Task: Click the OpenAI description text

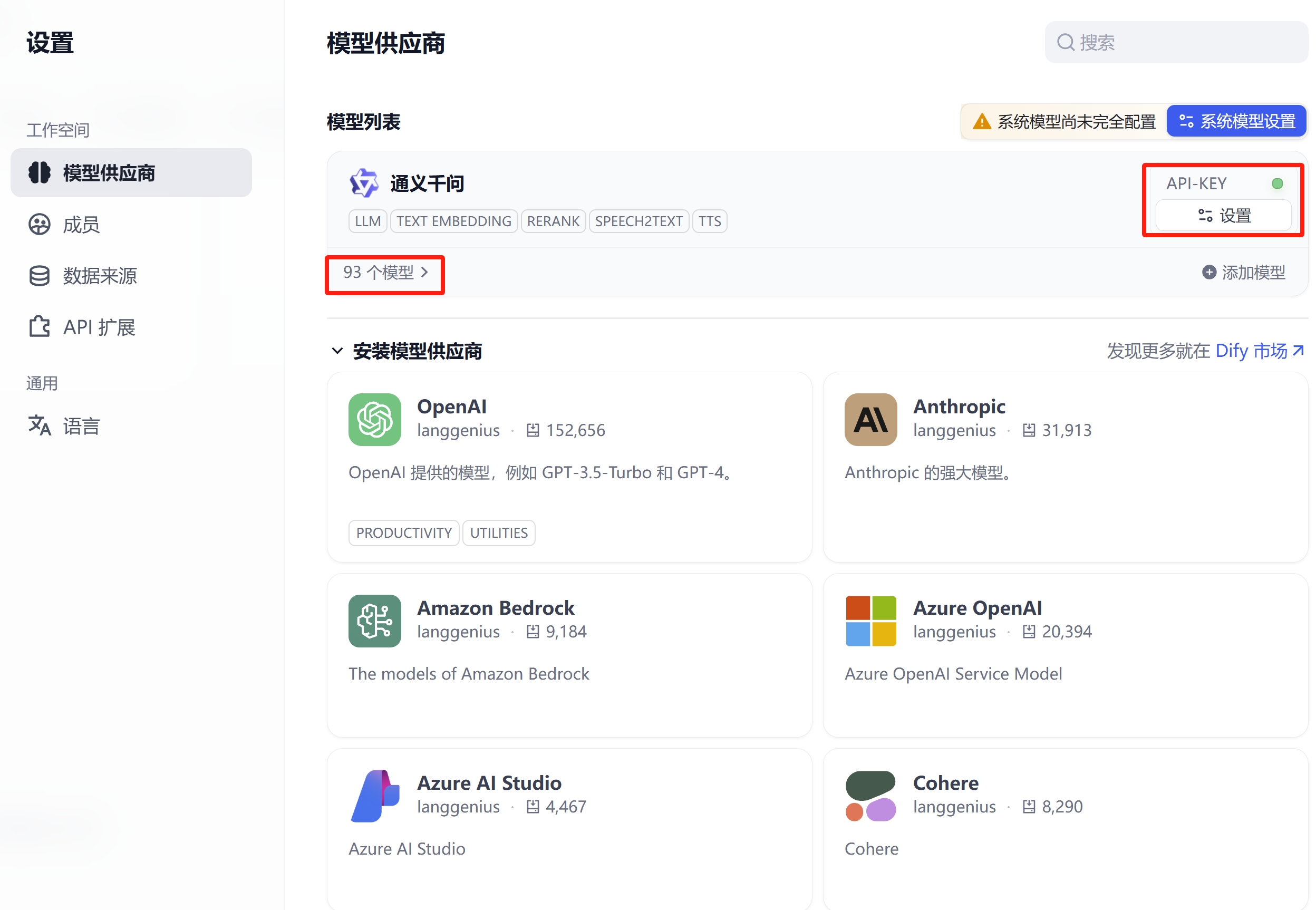Action: point(540,473)
